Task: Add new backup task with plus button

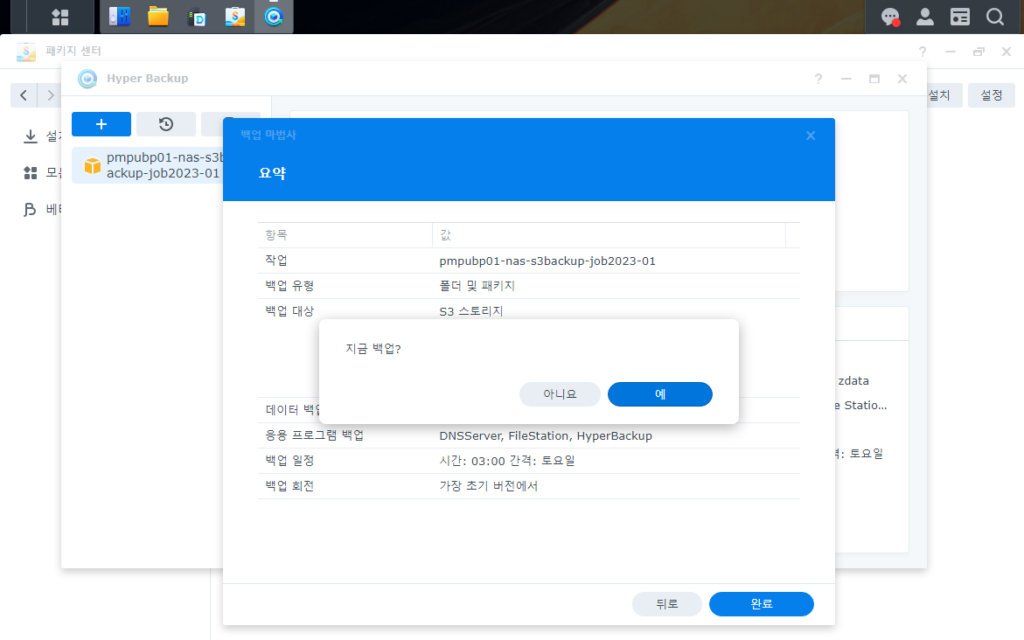Action: (101, 124)
